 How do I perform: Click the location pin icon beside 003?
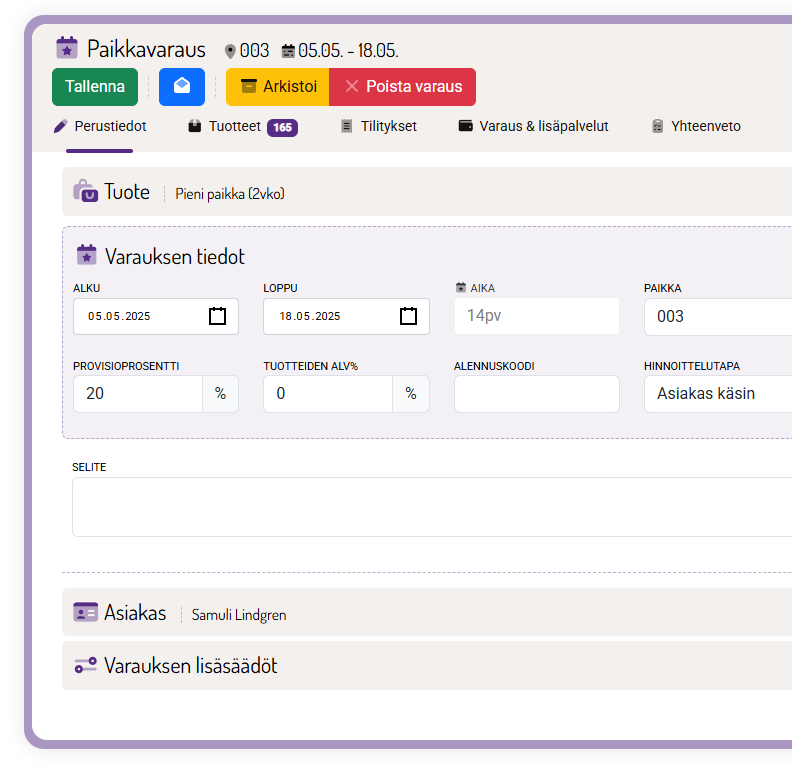[x=230, y=51]
